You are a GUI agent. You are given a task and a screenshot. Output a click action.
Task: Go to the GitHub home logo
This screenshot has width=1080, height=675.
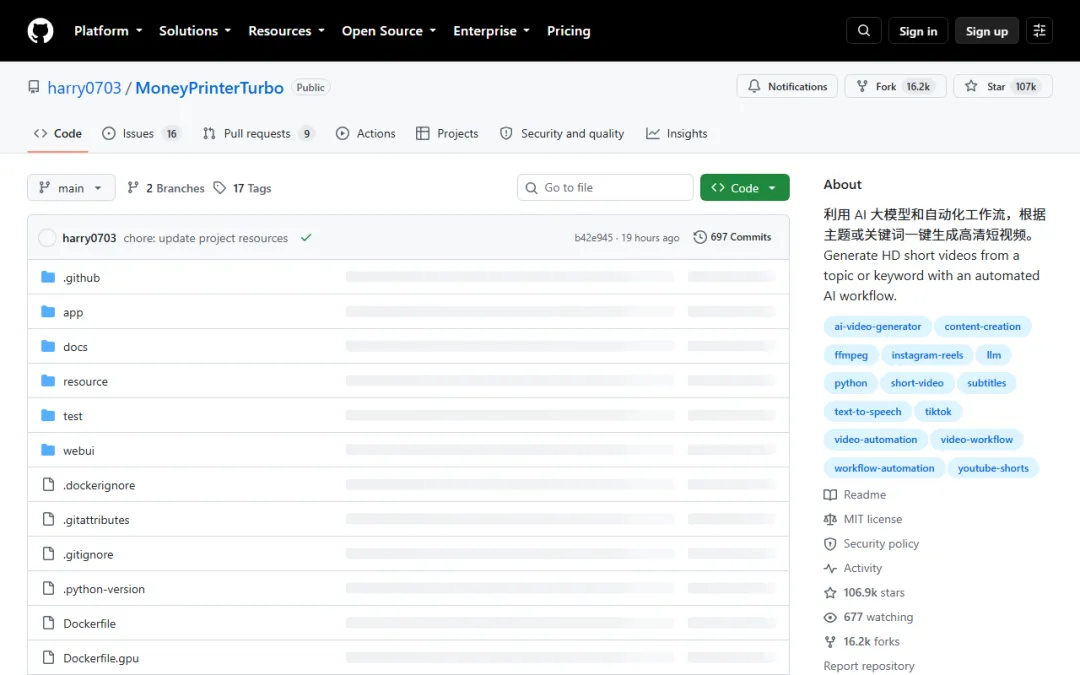[x=40, y=31]
